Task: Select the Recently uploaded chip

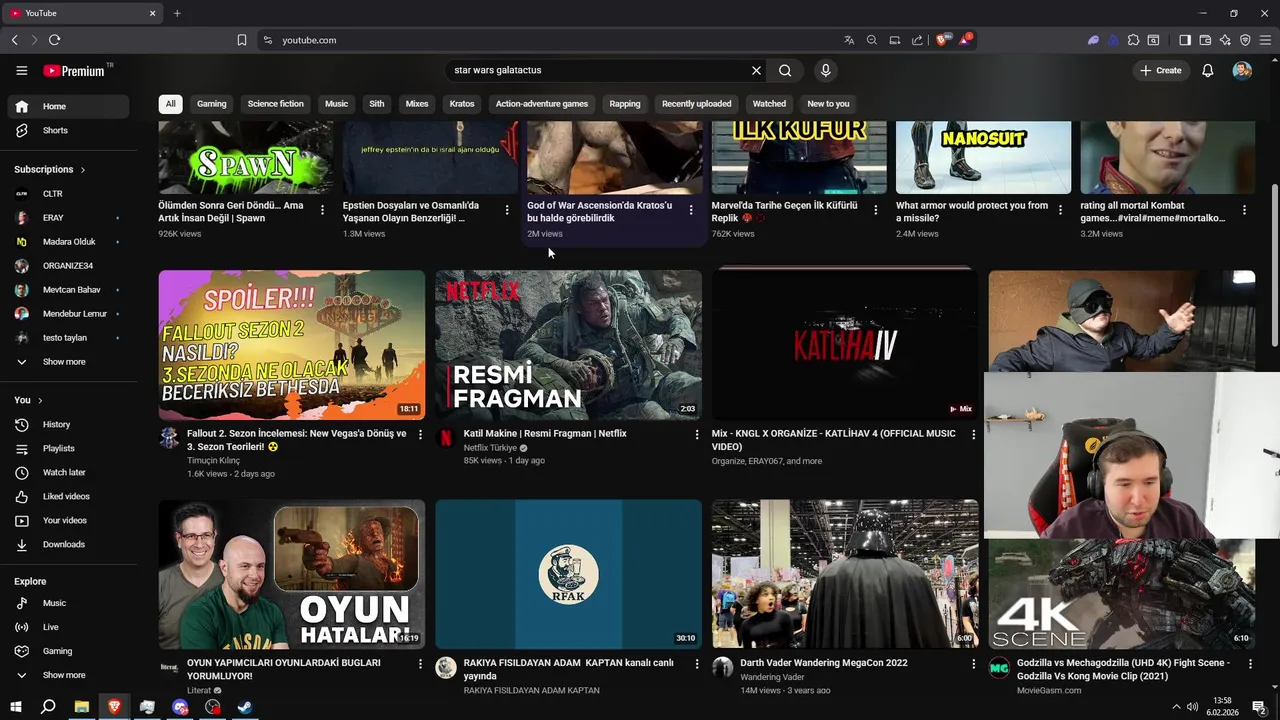Action: click(x=696, y=104)
